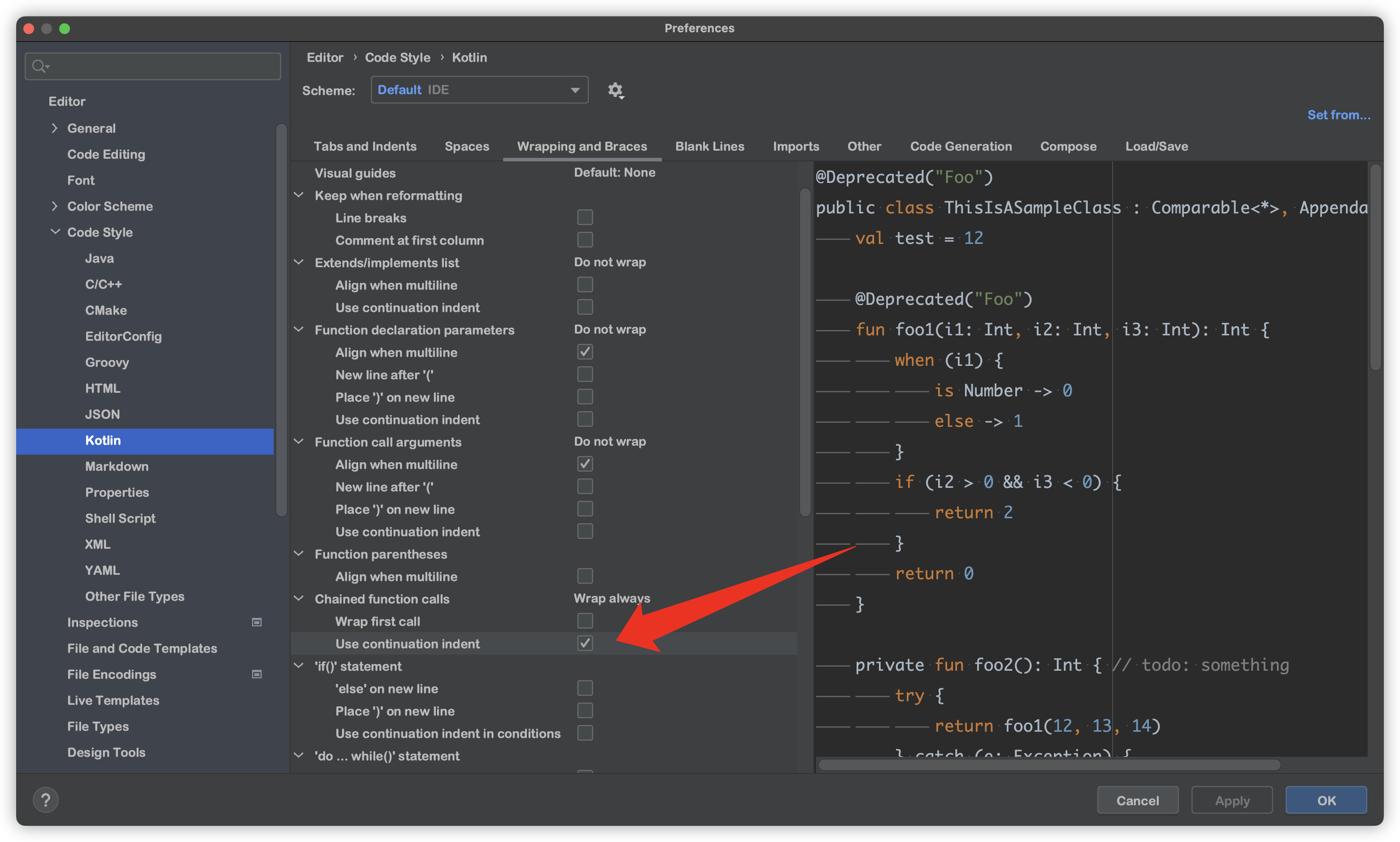Open the Scheme Default IDE dropdown
Viewport: 1400px width, 842px height.
pos(479,90)
